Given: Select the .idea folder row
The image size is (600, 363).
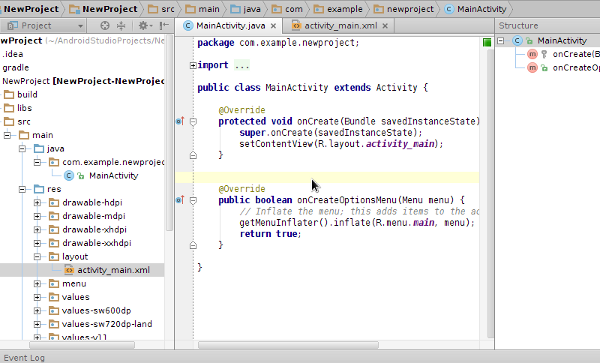Looking at the screenshot, I should click(x=13, y=54).
